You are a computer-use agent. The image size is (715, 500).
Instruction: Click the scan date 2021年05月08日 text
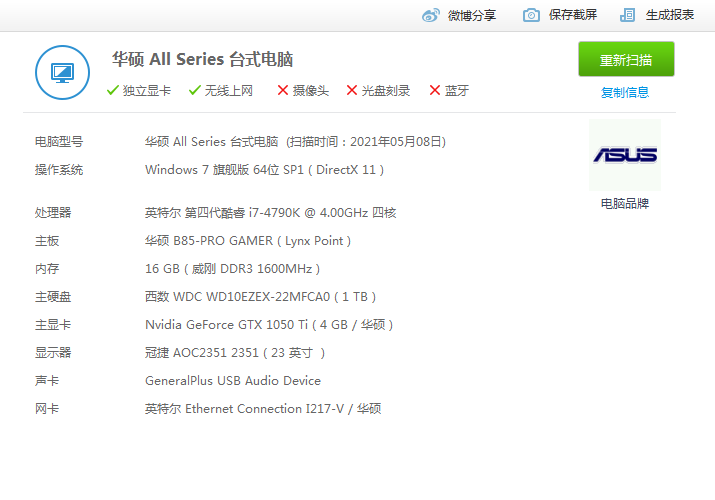tap(395, 142)
